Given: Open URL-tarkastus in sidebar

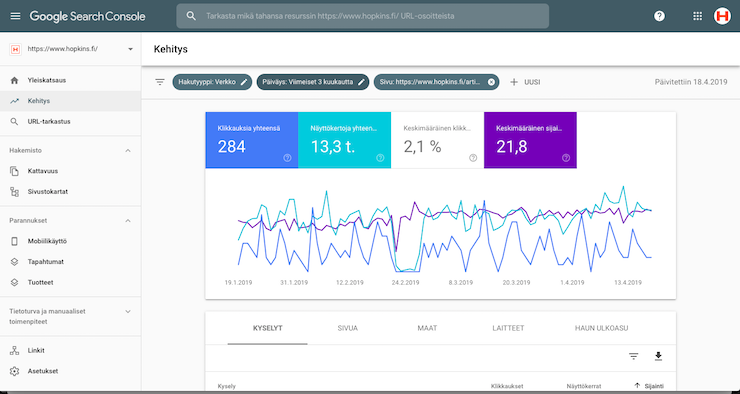Looking at the screenshot, I should click(71, 122).
